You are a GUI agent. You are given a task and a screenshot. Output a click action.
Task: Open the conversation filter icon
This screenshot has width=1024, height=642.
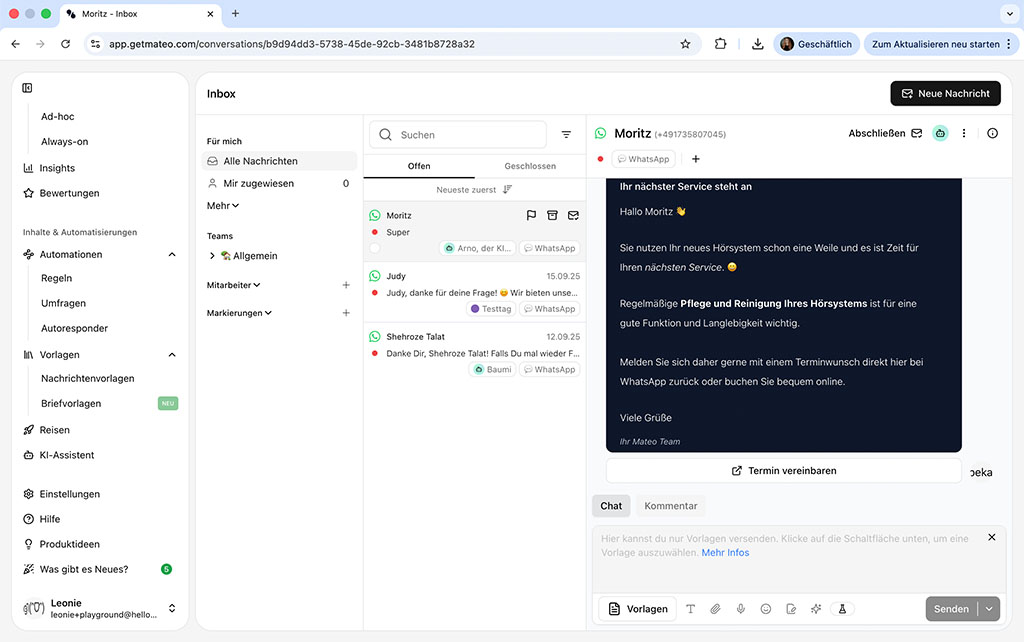566,135
